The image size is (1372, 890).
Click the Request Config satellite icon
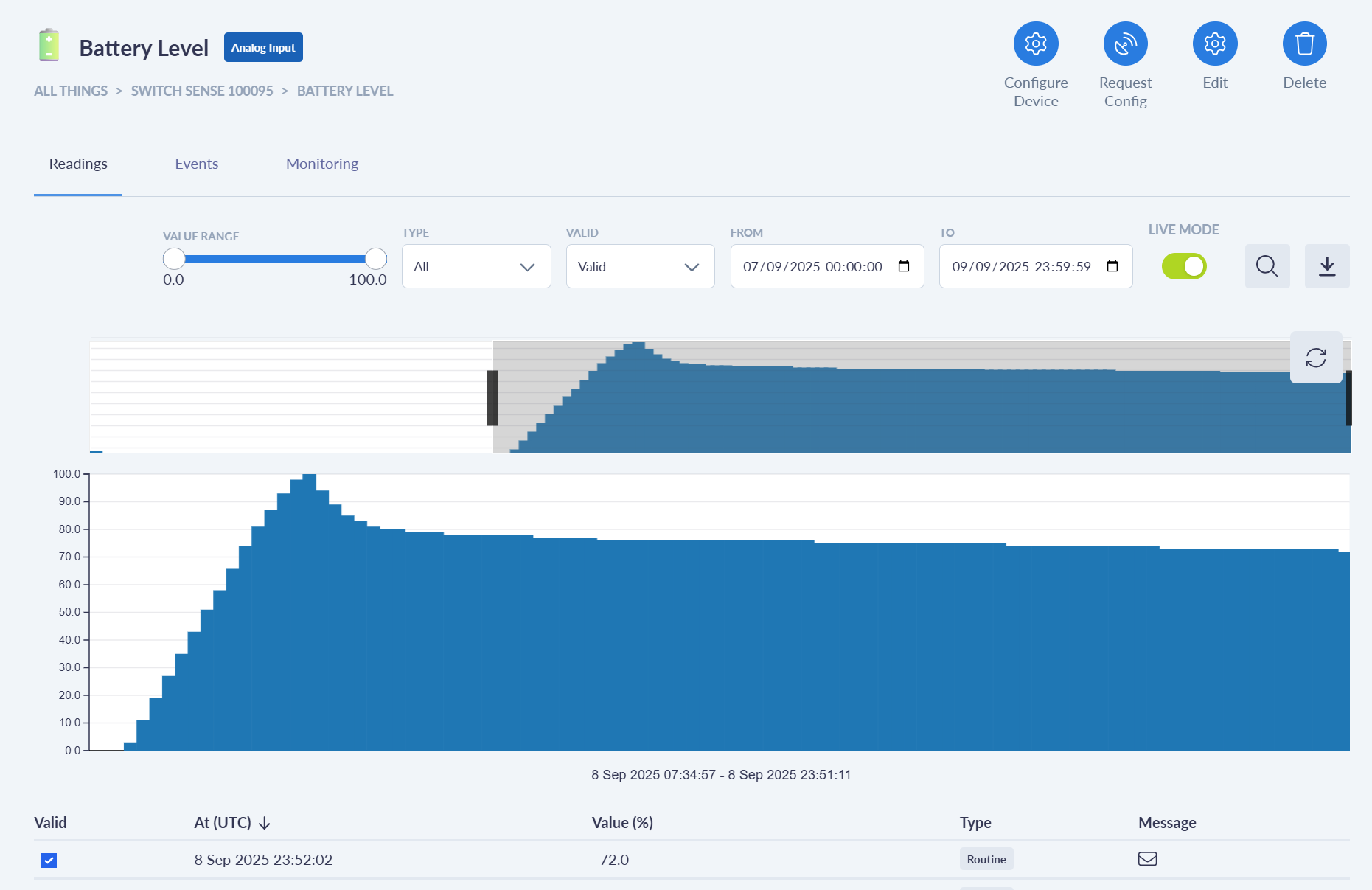(1125, 44)
